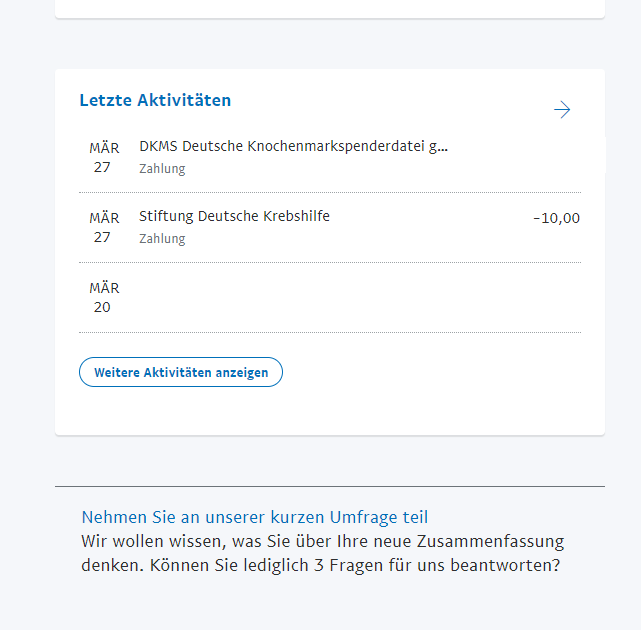Click the Letzte Aktivitäten heading
The width and height of the screenshot is (641, 630).
click(x=155, y=100)
